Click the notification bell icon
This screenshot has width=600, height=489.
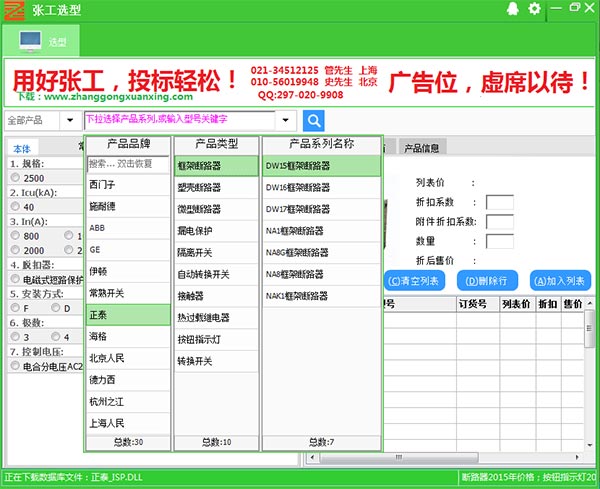click(x=513, y=8)
